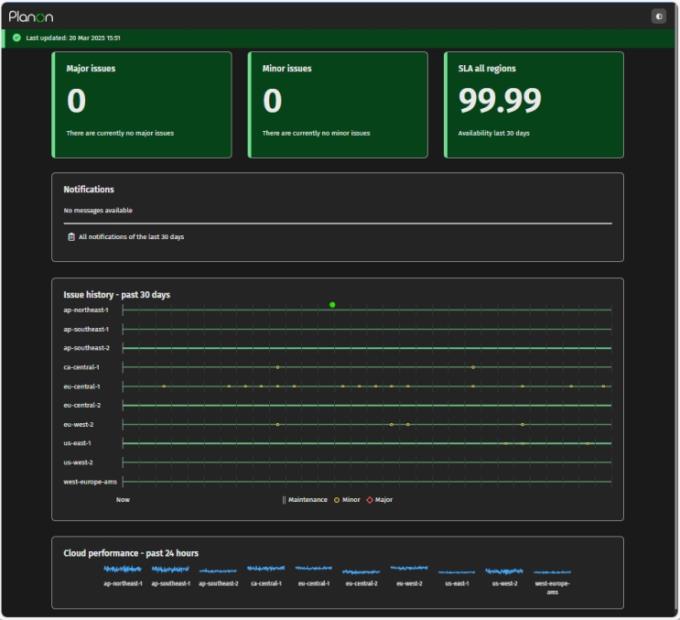
Task: Toggle the dark/light theme icon
Action: pos(659,16)
